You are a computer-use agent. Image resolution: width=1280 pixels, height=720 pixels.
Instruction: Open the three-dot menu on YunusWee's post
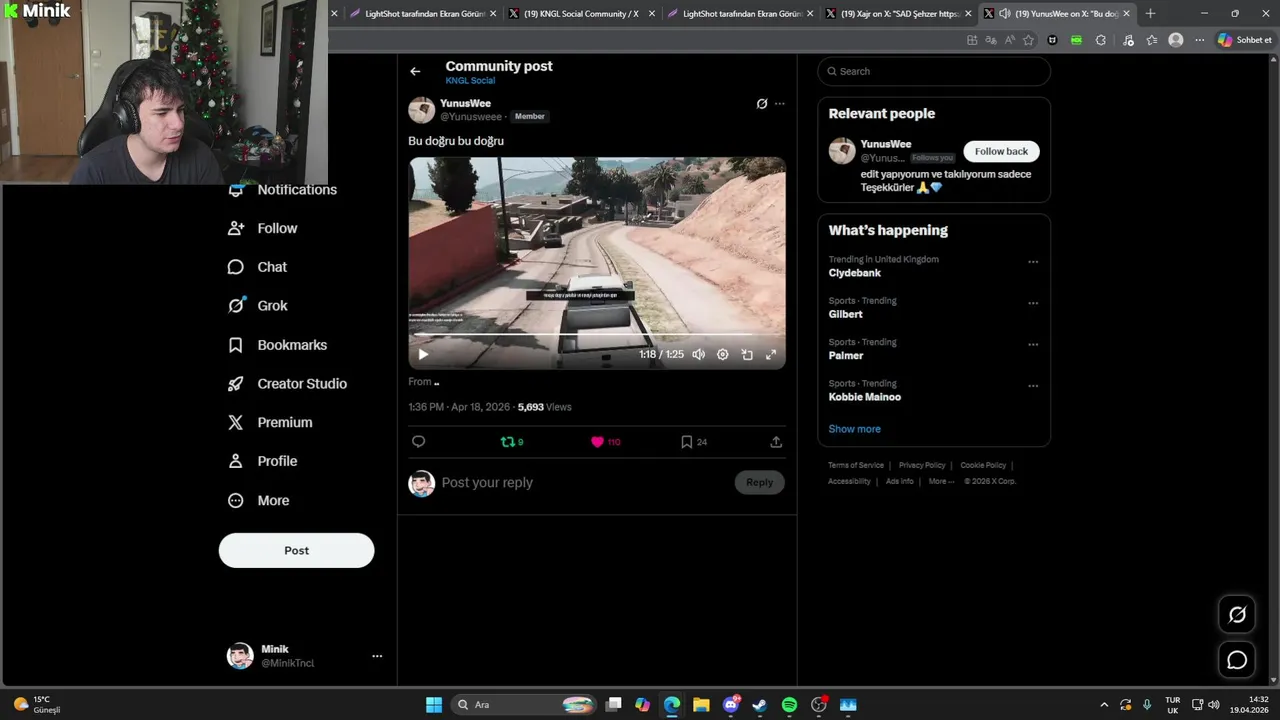pyautogui.click(x=780, y=104)
